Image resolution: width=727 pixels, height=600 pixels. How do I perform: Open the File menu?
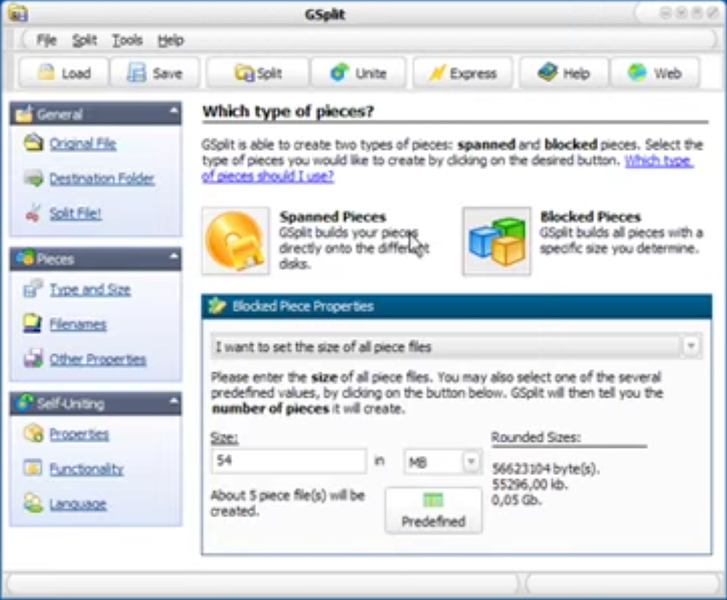point(46,40)
